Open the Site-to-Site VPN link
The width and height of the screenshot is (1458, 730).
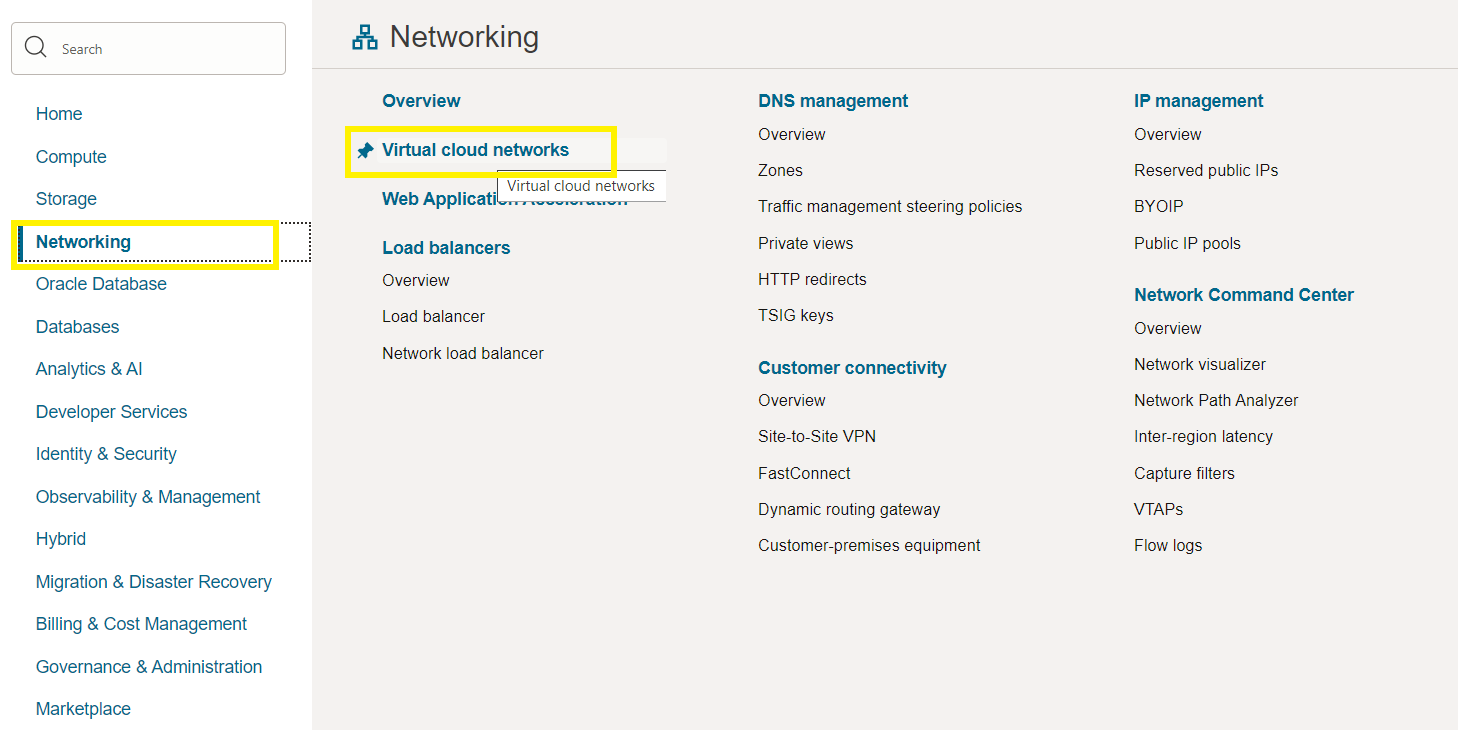[x=817, y=436]
